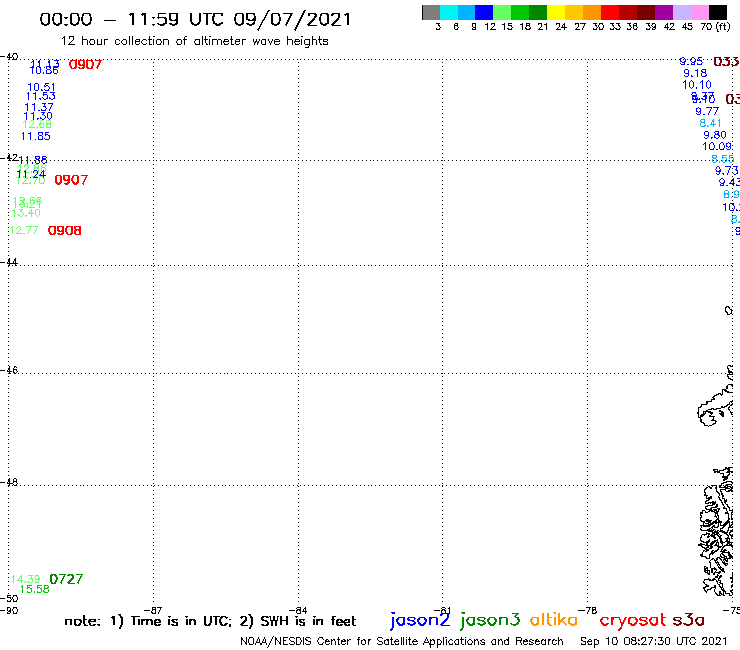
Task: Click the latitude axis label '-46'
Action: pos(9,370)
